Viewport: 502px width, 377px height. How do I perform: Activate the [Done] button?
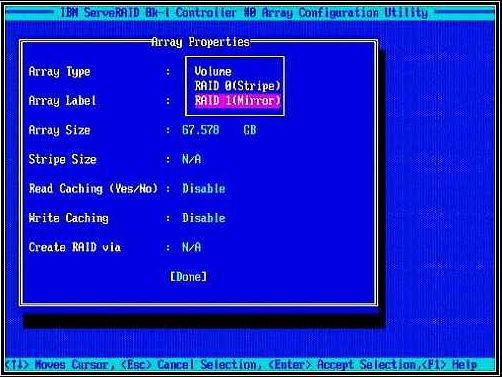point(188,277)
